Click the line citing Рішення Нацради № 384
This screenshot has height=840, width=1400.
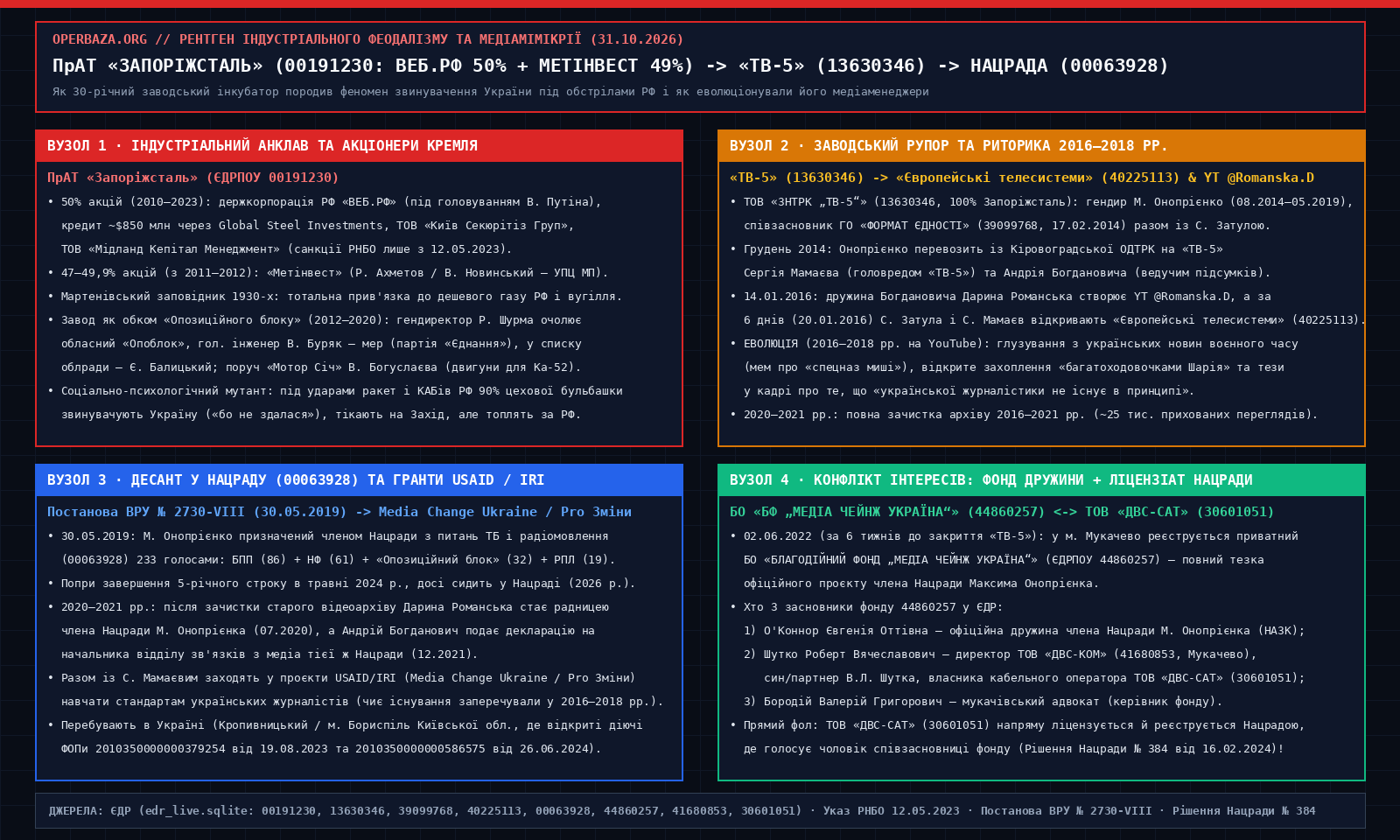tap(1014, 749)
